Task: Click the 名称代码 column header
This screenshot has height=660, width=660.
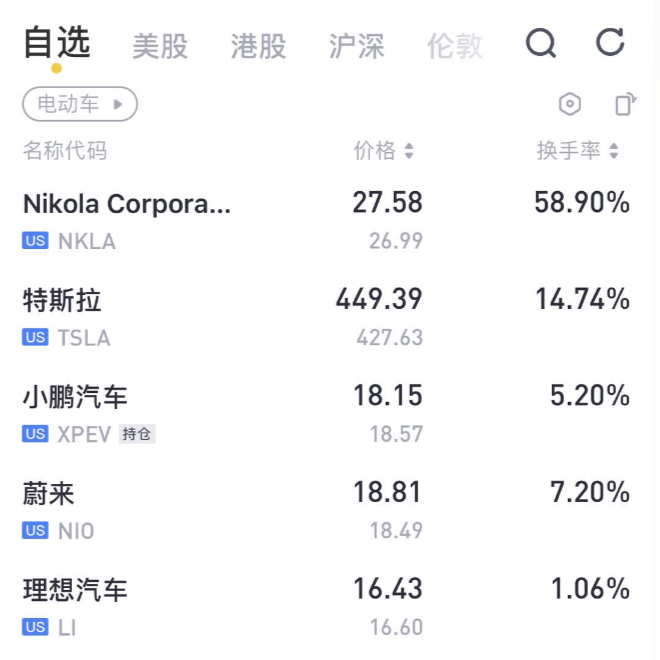Action: pyautogui.click(x=65, y=151)
